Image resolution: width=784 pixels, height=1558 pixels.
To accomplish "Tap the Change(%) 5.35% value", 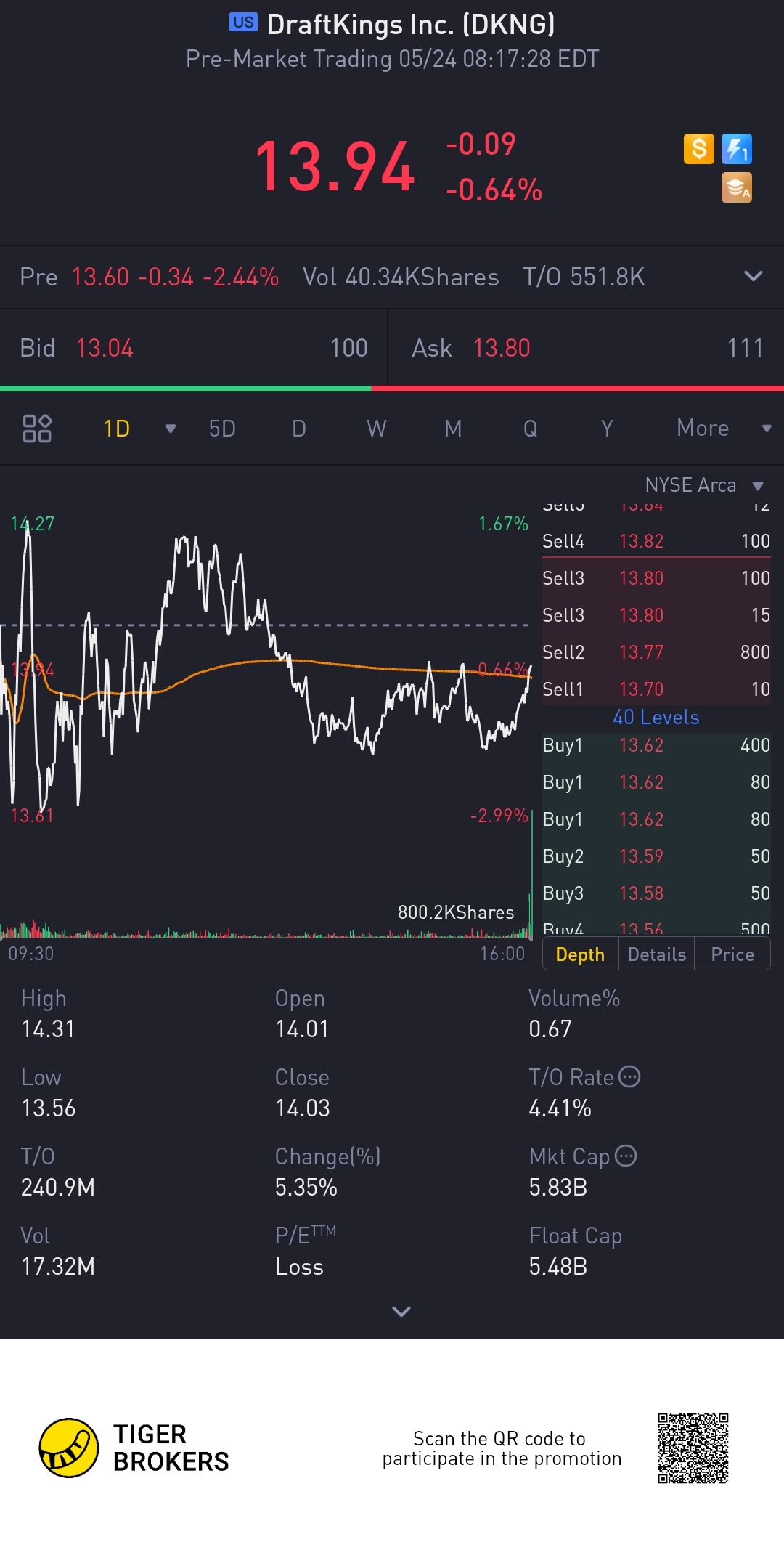I will coord(306,1188).
